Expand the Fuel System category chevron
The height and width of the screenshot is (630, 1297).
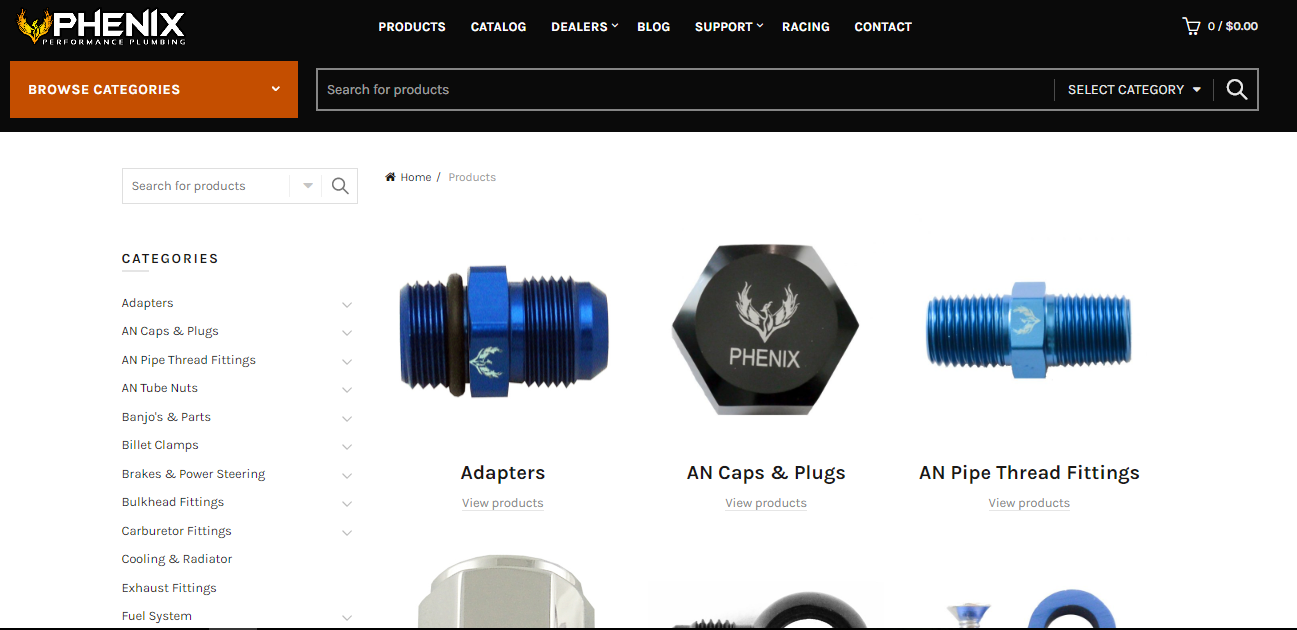[x=347, y=617]
